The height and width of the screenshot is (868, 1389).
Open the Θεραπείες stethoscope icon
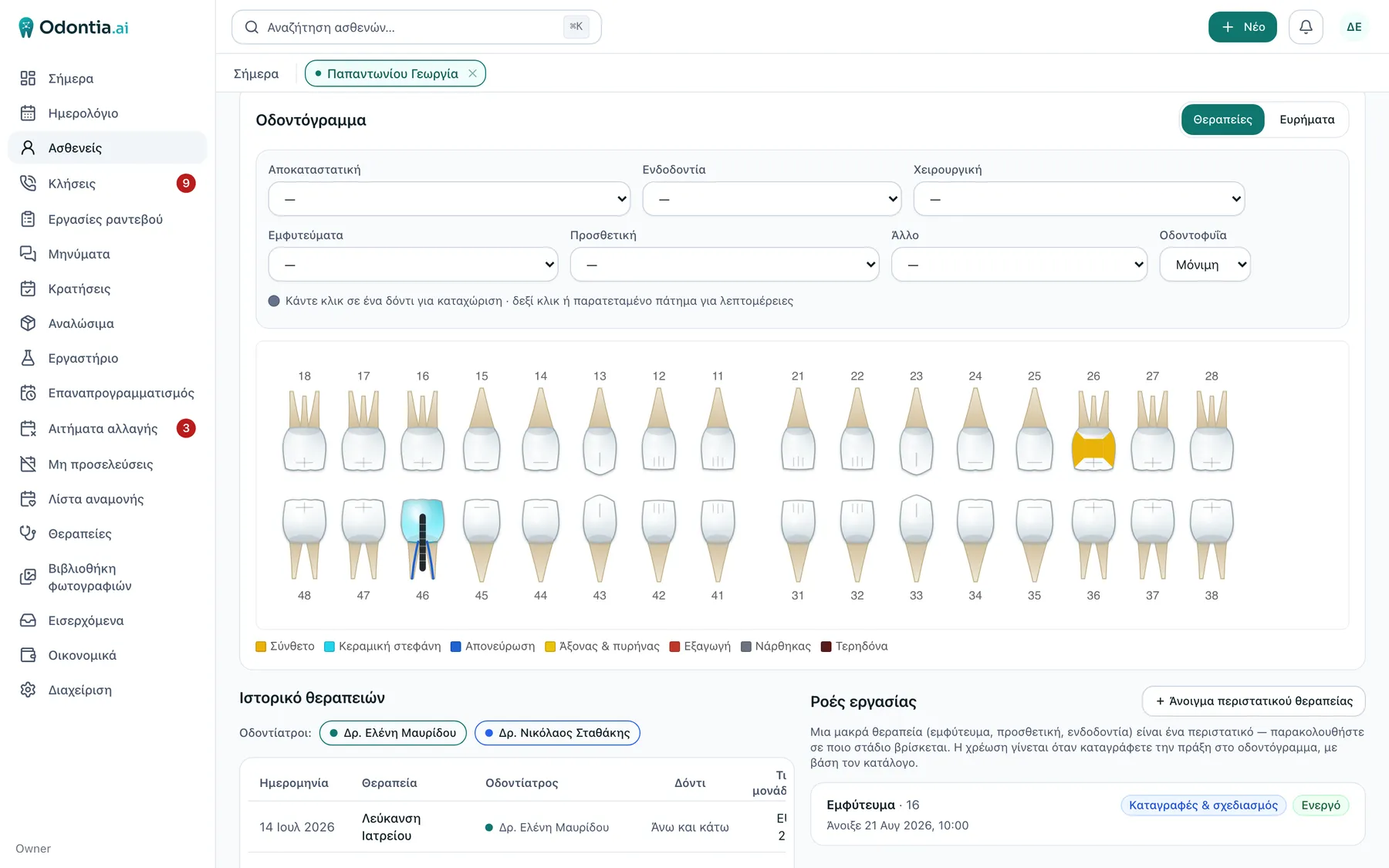pyautogui.click(x=28, y=533)
